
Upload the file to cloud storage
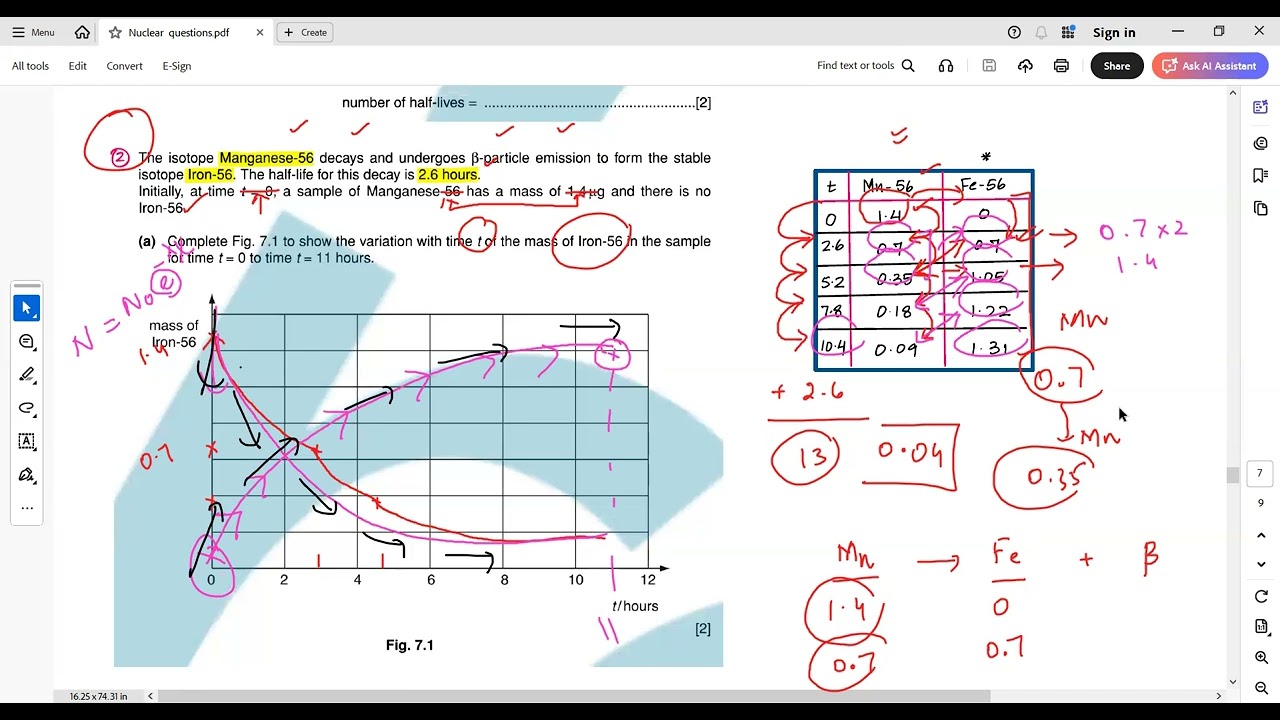tap(1025, 66)
